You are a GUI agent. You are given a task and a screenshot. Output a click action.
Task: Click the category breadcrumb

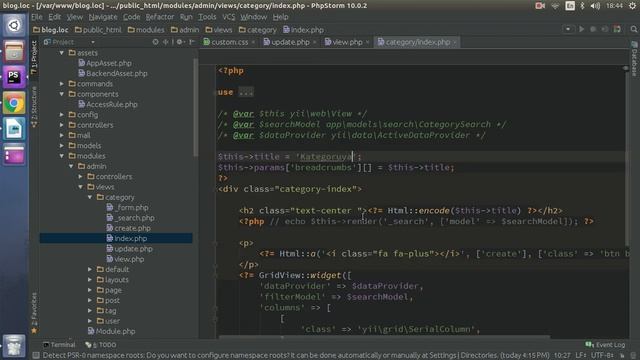258,30
